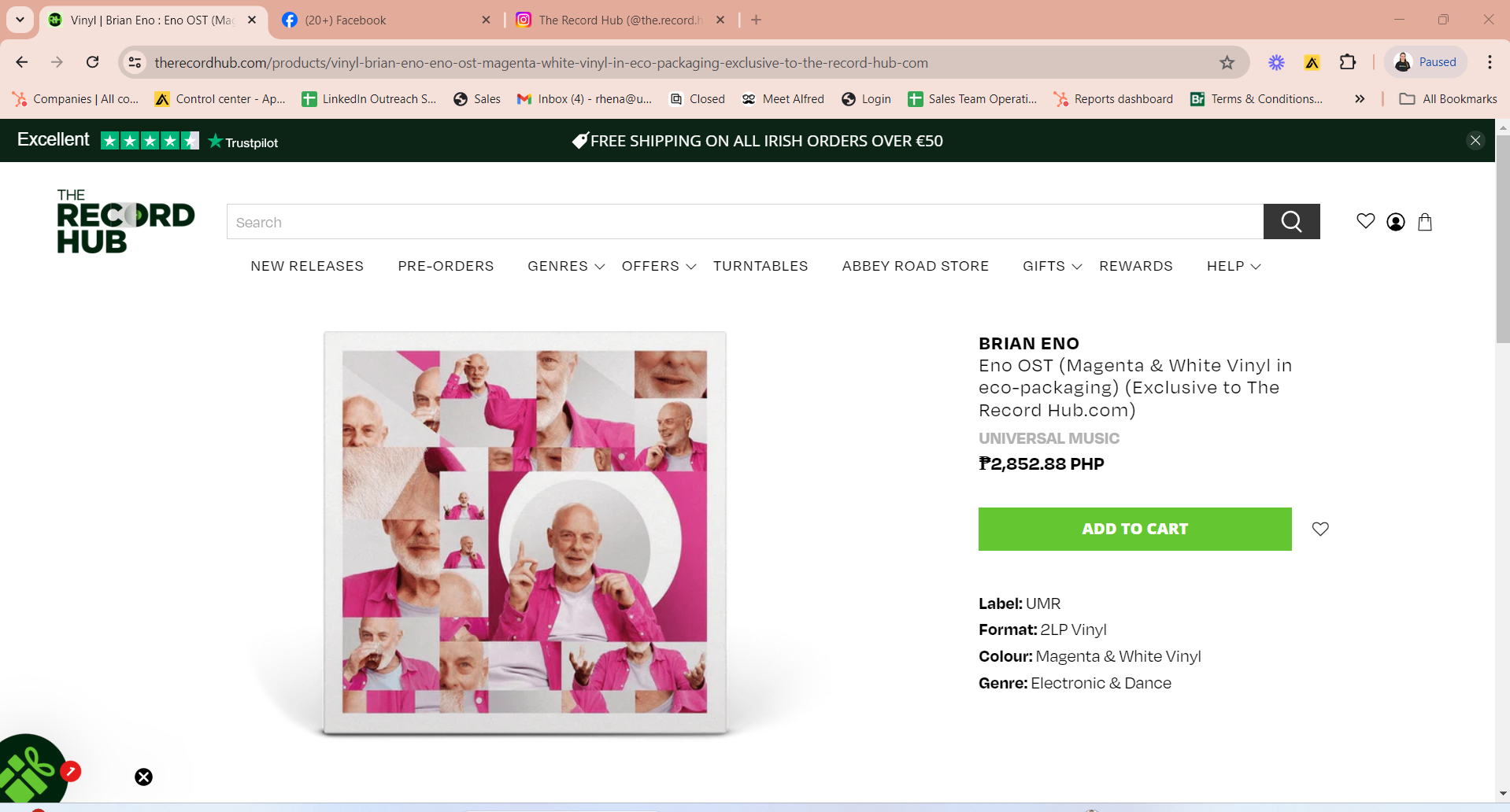1510x812 pixels.
Task: Open Chrome's three-dot menu
Action: coord(1490,62)
